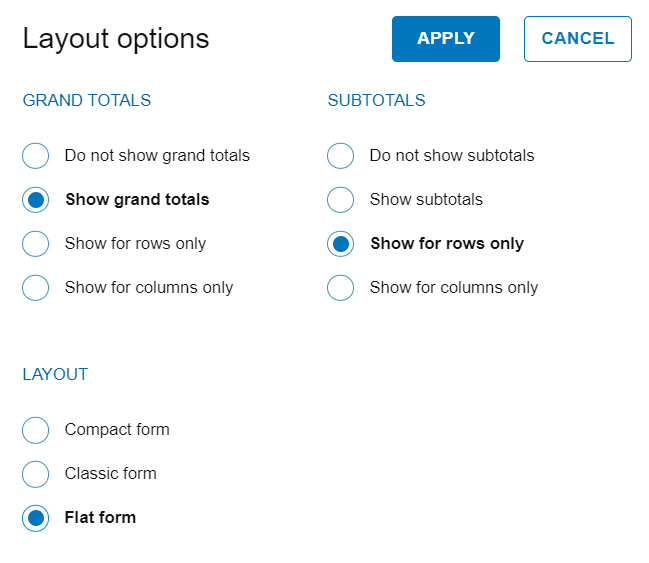649x563 pixels.
Task: Click the 'Classic form' label text
Action: click(110, 474)
